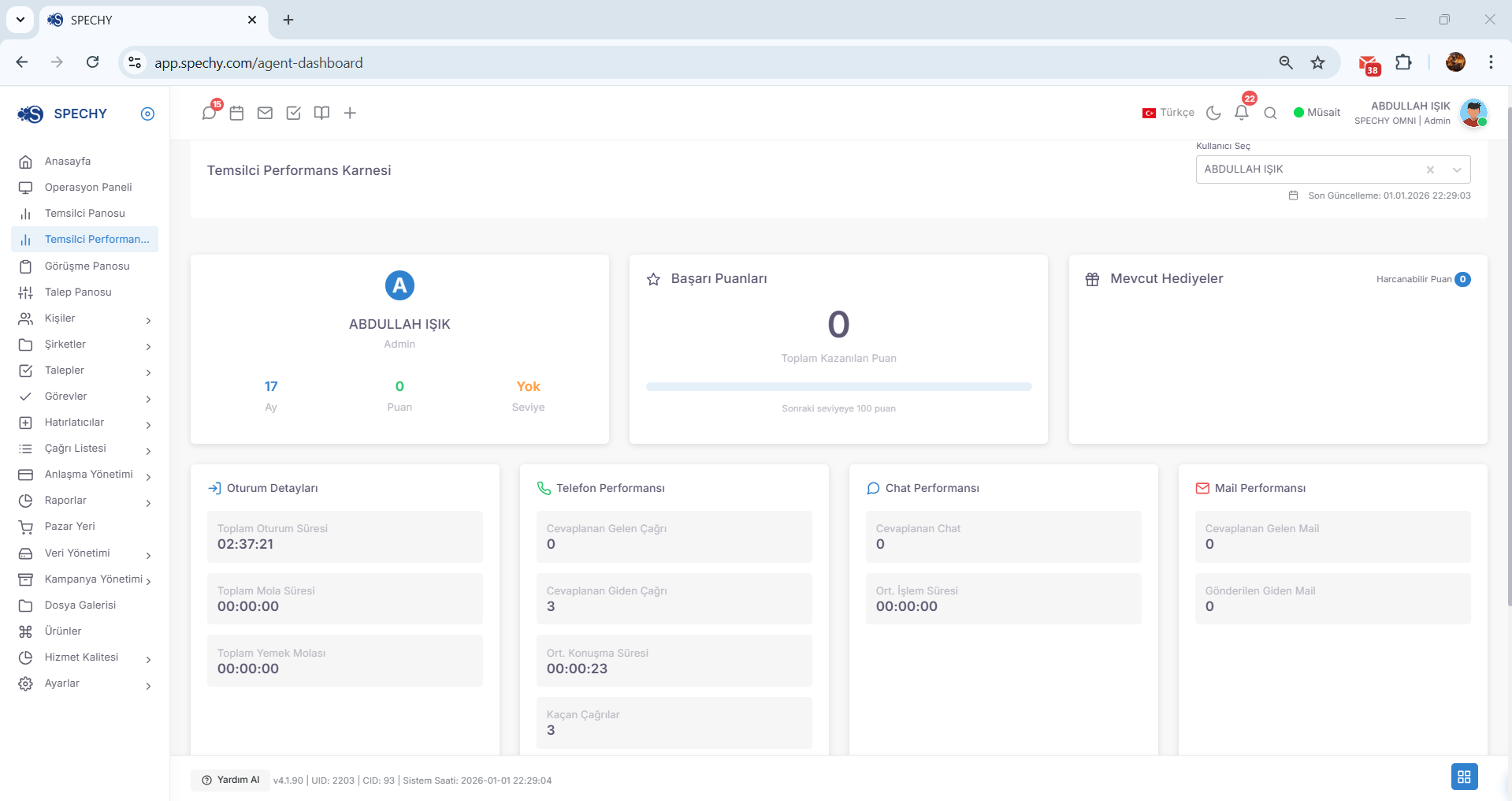This screenshot has height=801, width=1512.
Task: Open Dosya Galerisi folder icon
Action: click(x=25, y=605)
